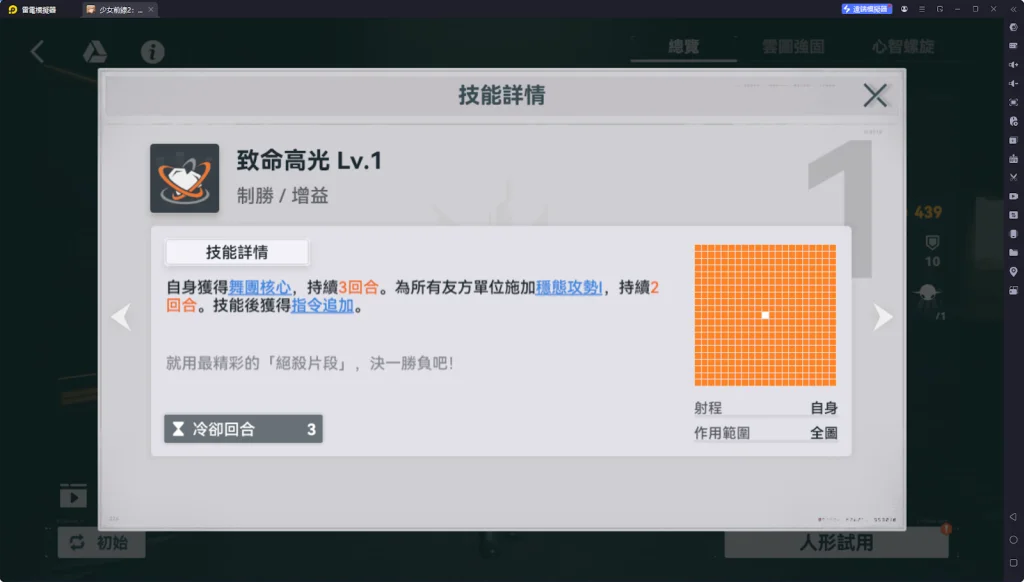The image size is (1024, 582).
Task: Collapse the emulator sidebar with double chevron
Action: [x=1014, y=9]
